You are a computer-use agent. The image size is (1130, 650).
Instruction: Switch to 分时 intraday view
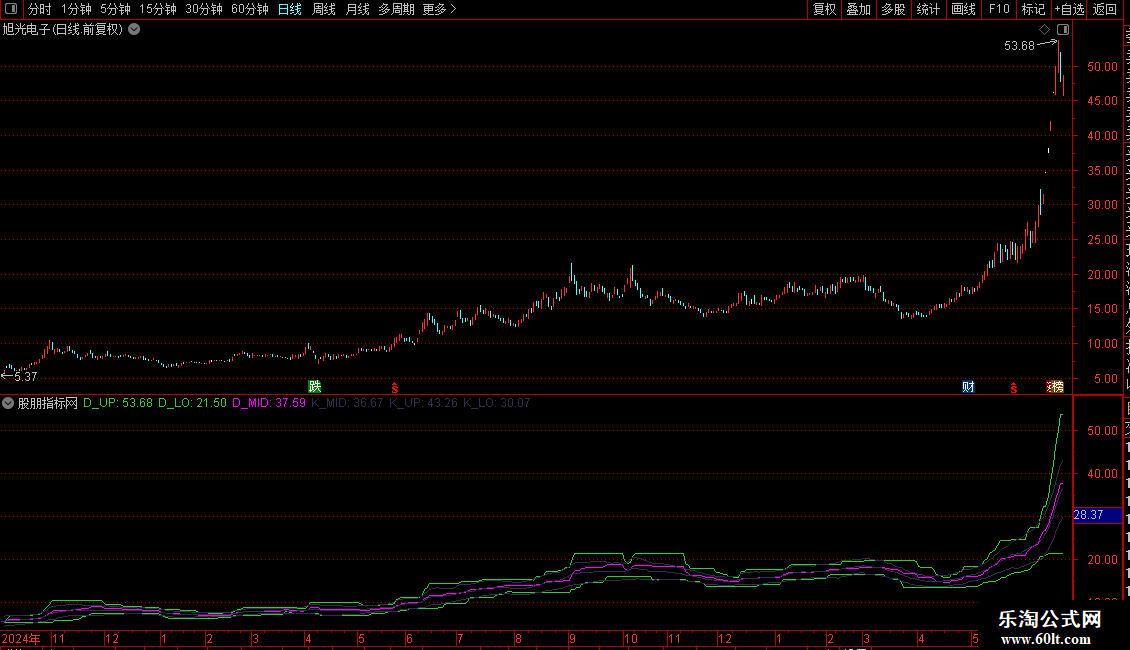pyautogui.click(x=40, y=9)
